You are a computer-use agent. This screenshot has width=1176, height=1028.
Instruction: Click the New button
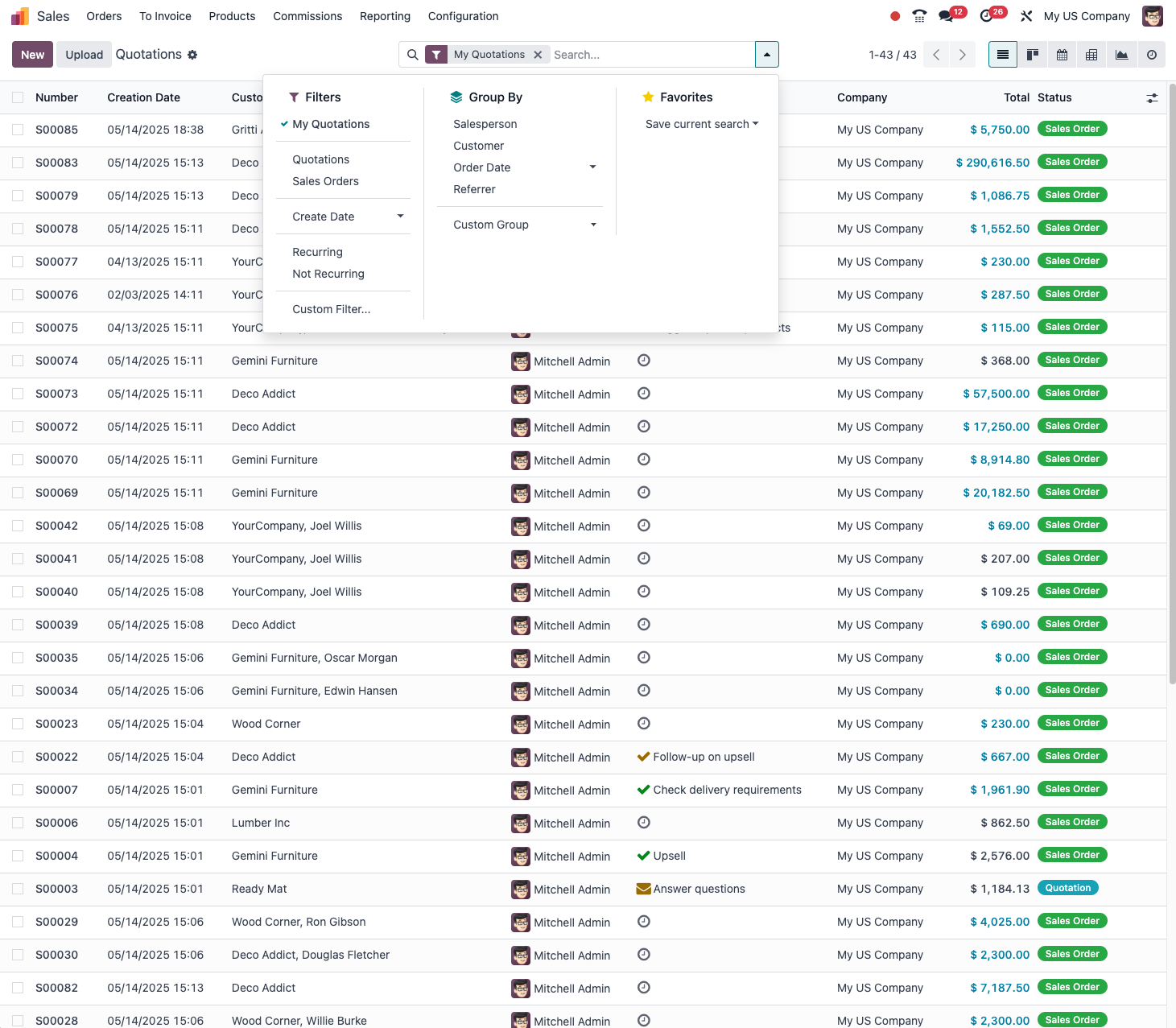point(32,55)
